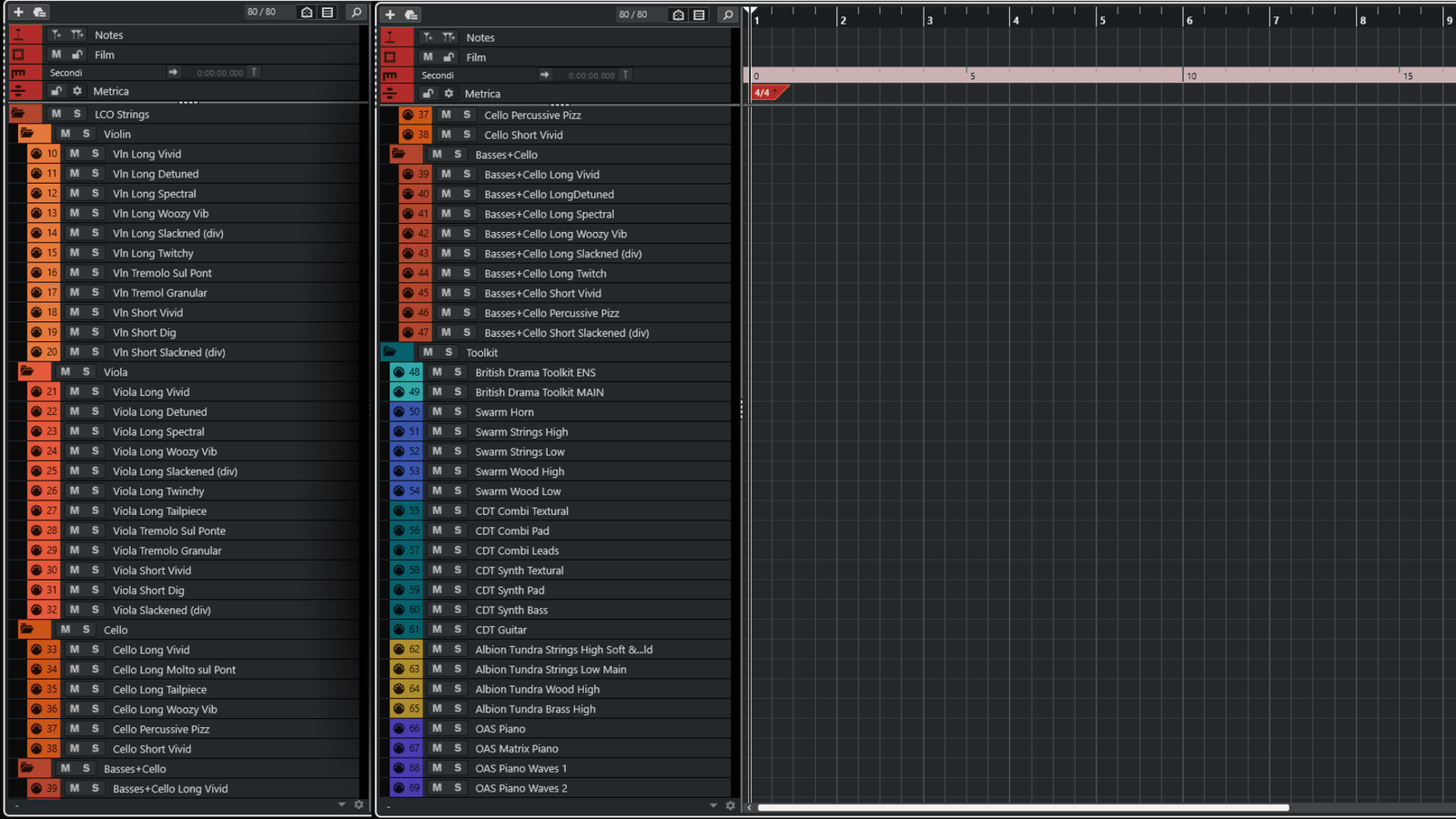Open right track list bottom settings gear

[x=730, y=805]
